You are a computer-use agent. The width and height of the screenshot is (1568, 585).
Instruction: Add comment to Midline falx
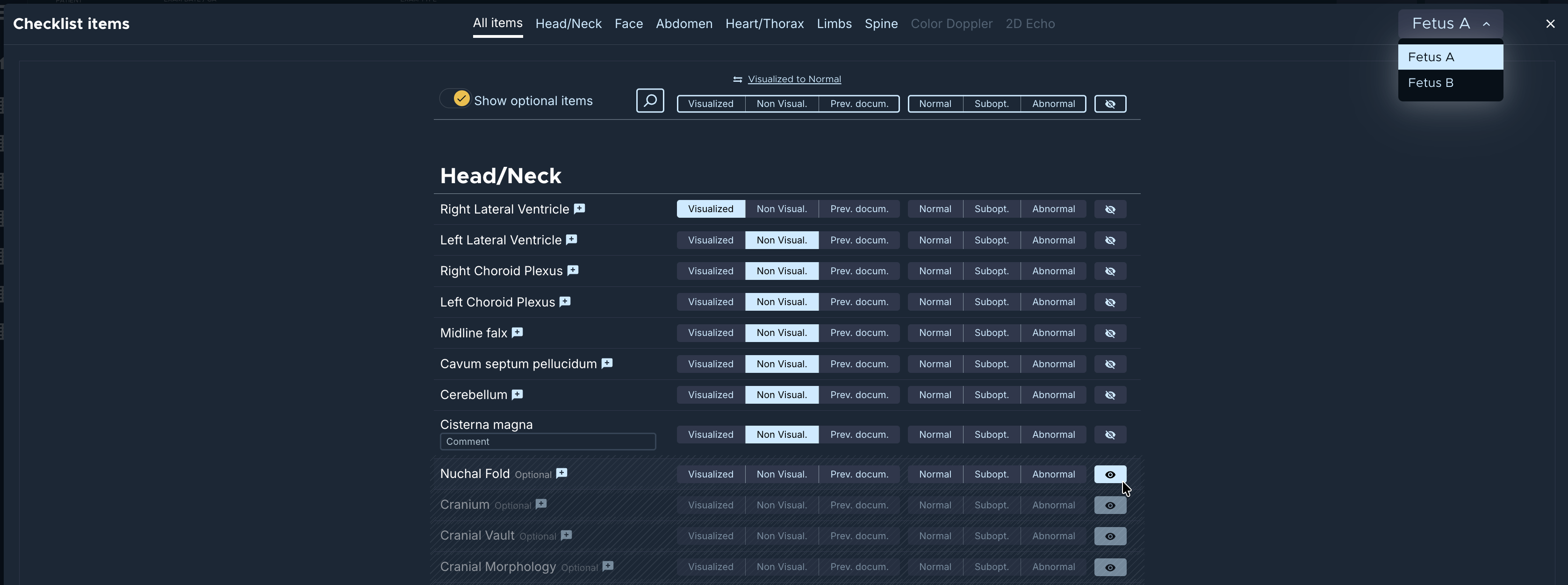pyautogui.click(x=518, y=332)
